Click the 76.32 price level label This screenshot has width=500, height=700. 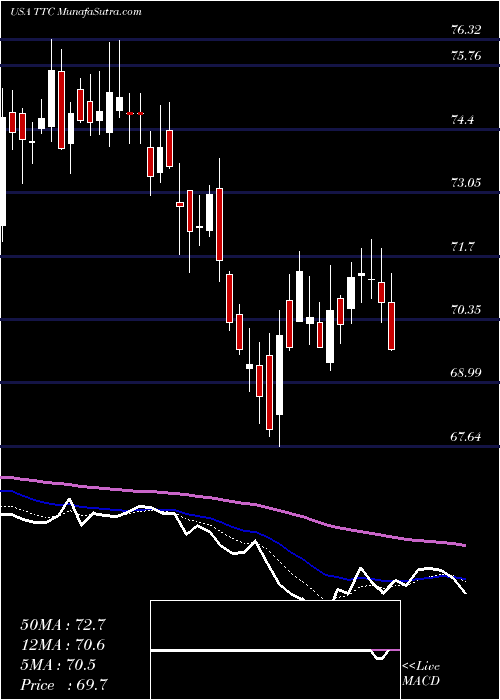click(x=466, y=30)
